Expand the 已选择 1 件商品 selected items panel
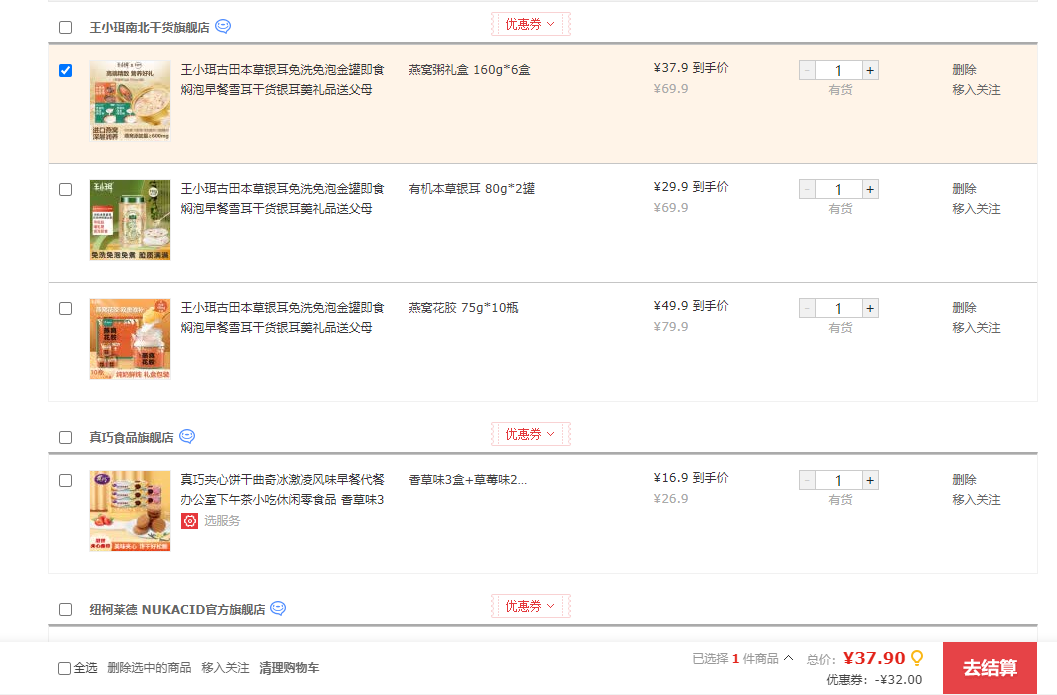This screenshot has width=1057, height=695. 743,658
